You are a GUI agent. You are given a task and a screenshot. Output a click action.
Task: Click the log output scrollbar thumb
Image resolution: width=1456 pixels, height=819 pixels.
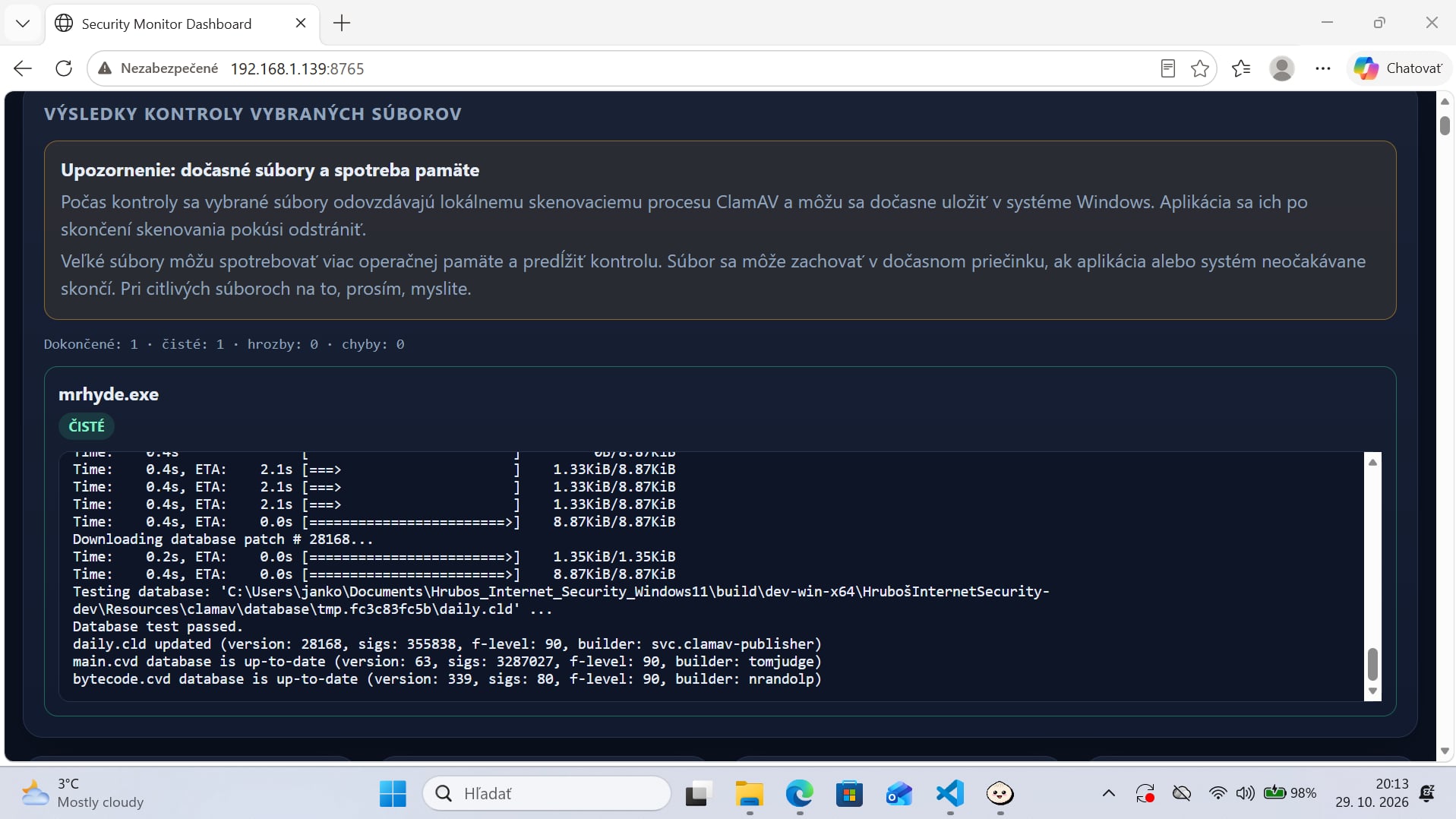click(x=1372, y=664)
